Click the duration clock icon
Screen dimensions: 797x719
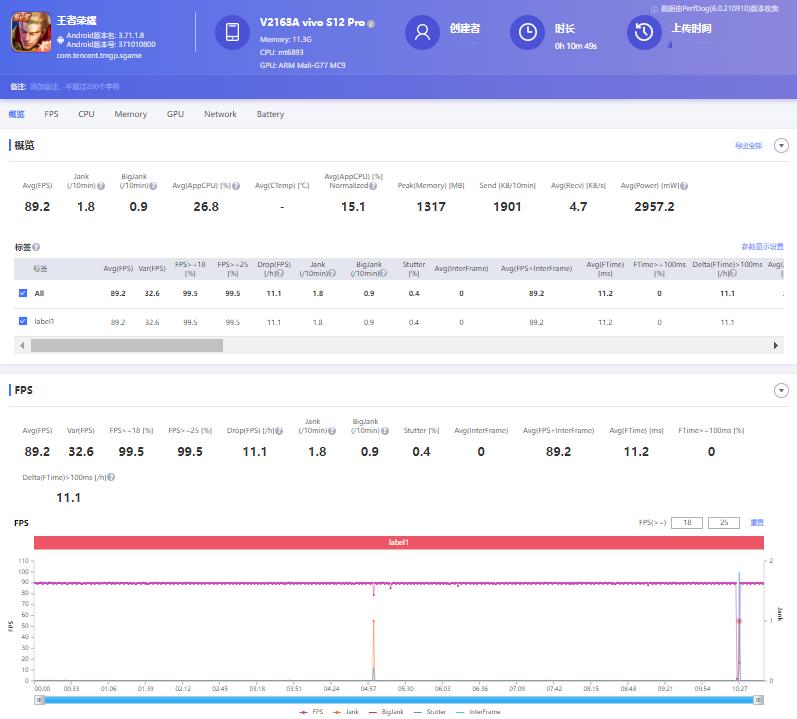click(527, 33)
